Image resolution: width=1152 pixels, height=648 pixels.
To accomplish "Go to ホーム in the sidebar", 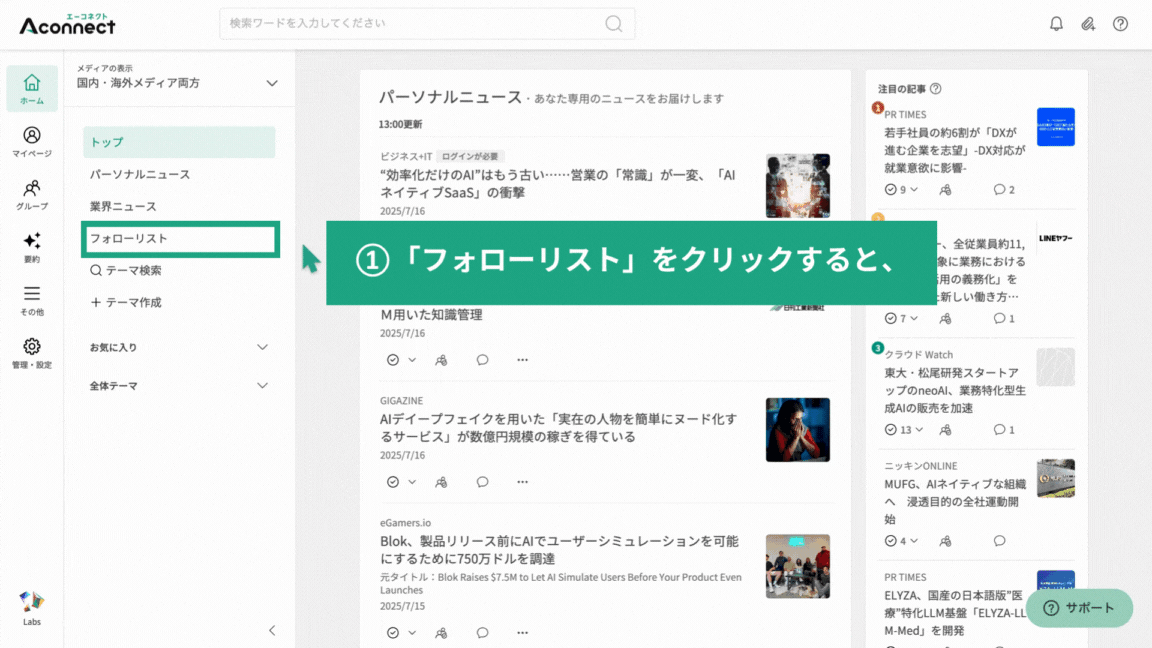I will 32,88.
